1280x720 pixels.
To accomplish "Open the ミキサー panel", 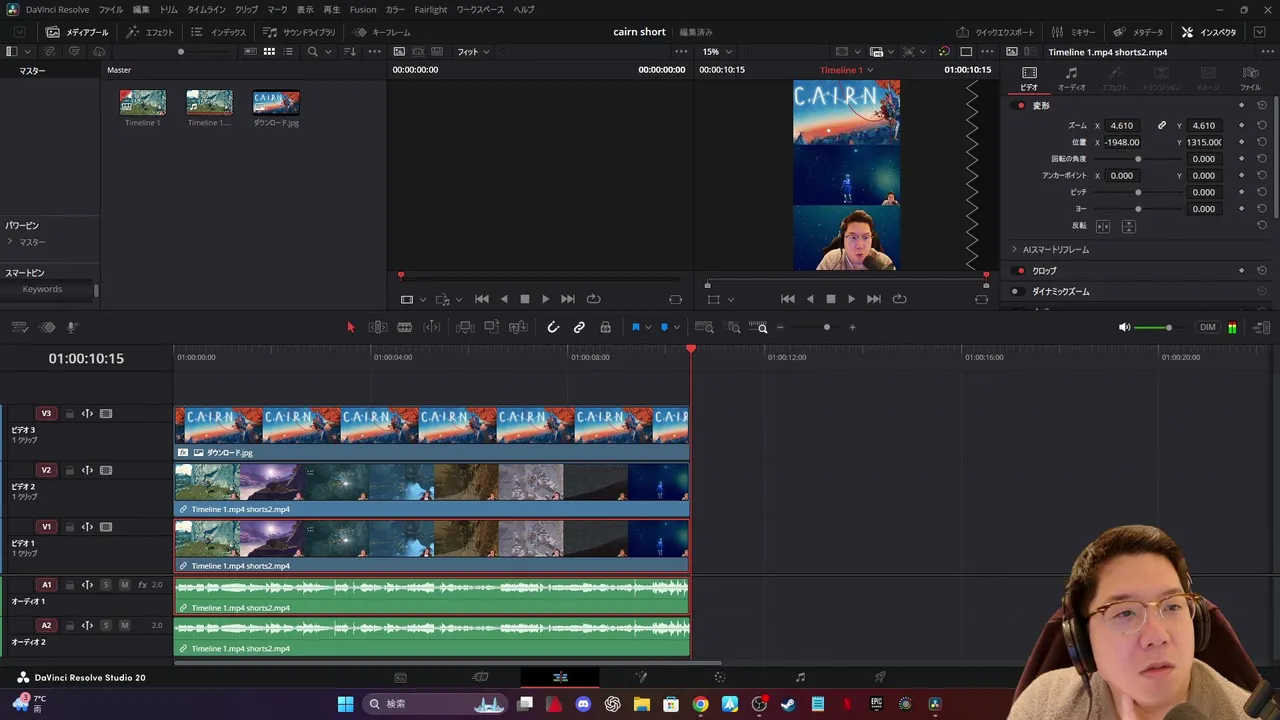I will tap(1074, 32).
